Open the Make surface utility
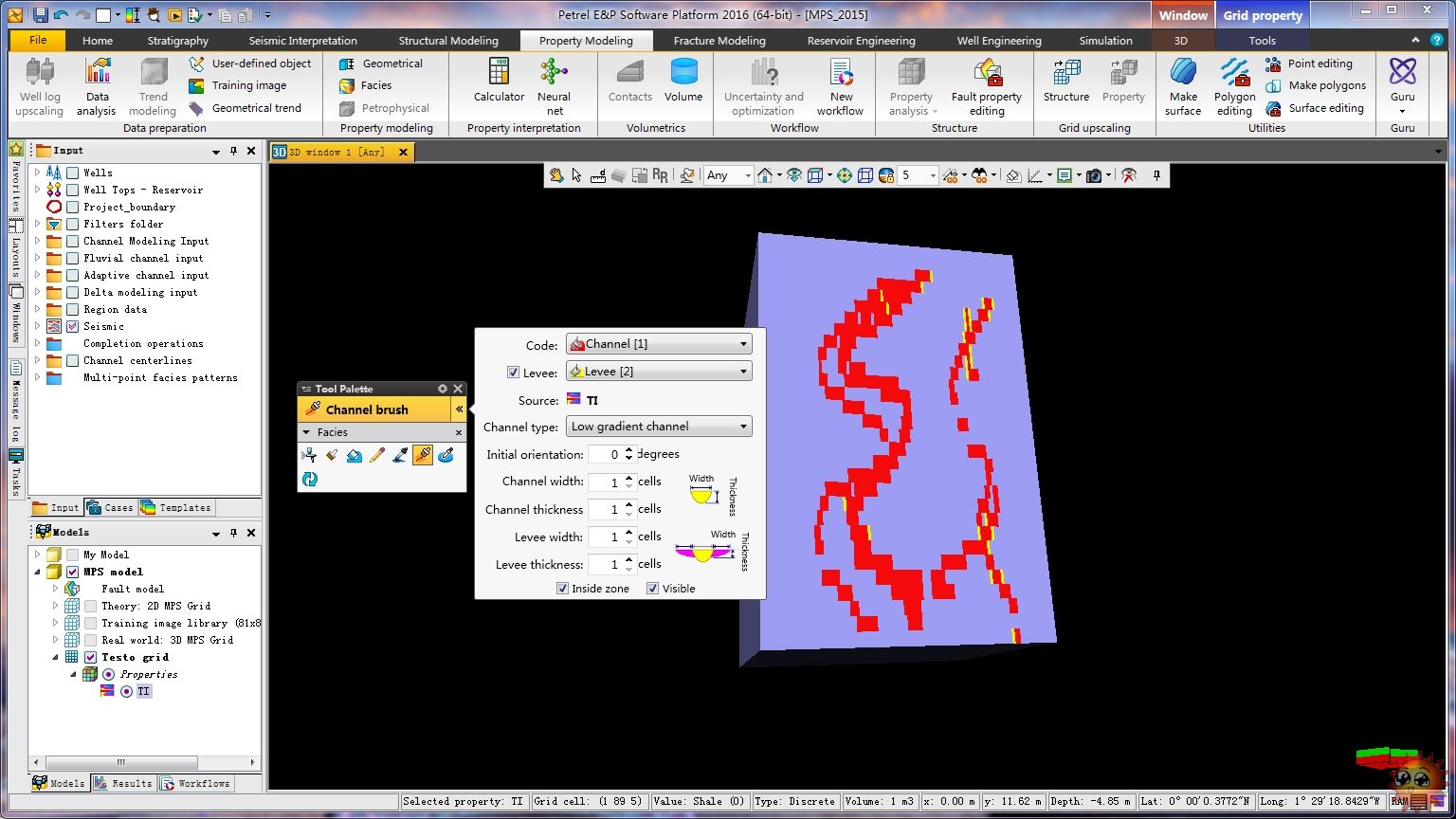The height and width of the screenshot is (819, 1456). 1183,86
